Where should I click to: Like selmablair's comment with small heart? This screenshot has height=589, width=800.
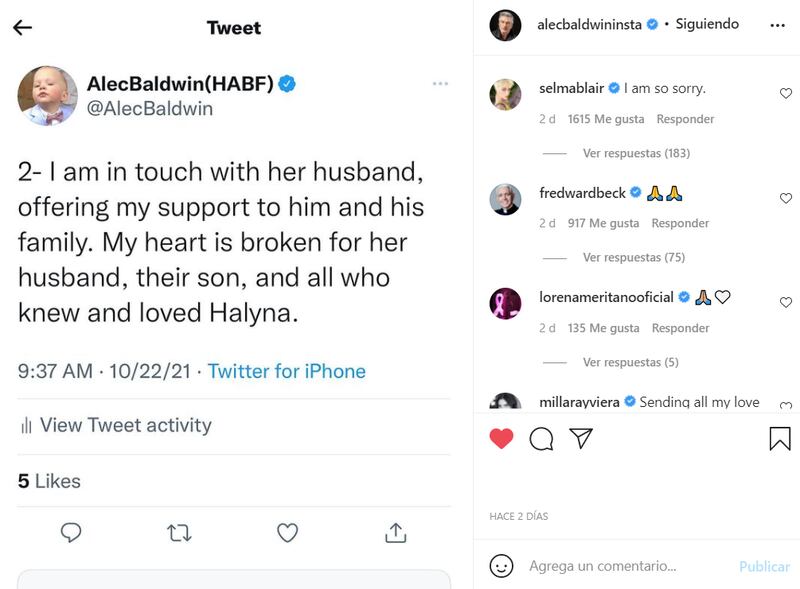coord(785,94)
